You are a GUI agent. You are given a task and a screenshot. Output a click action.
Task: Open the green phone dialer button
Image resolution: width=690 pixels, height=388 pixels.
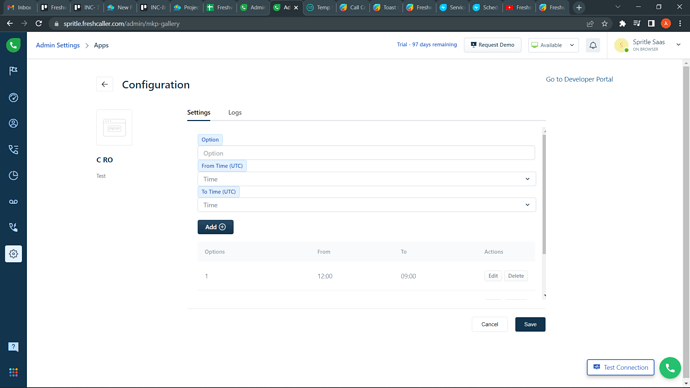point(670,368)
